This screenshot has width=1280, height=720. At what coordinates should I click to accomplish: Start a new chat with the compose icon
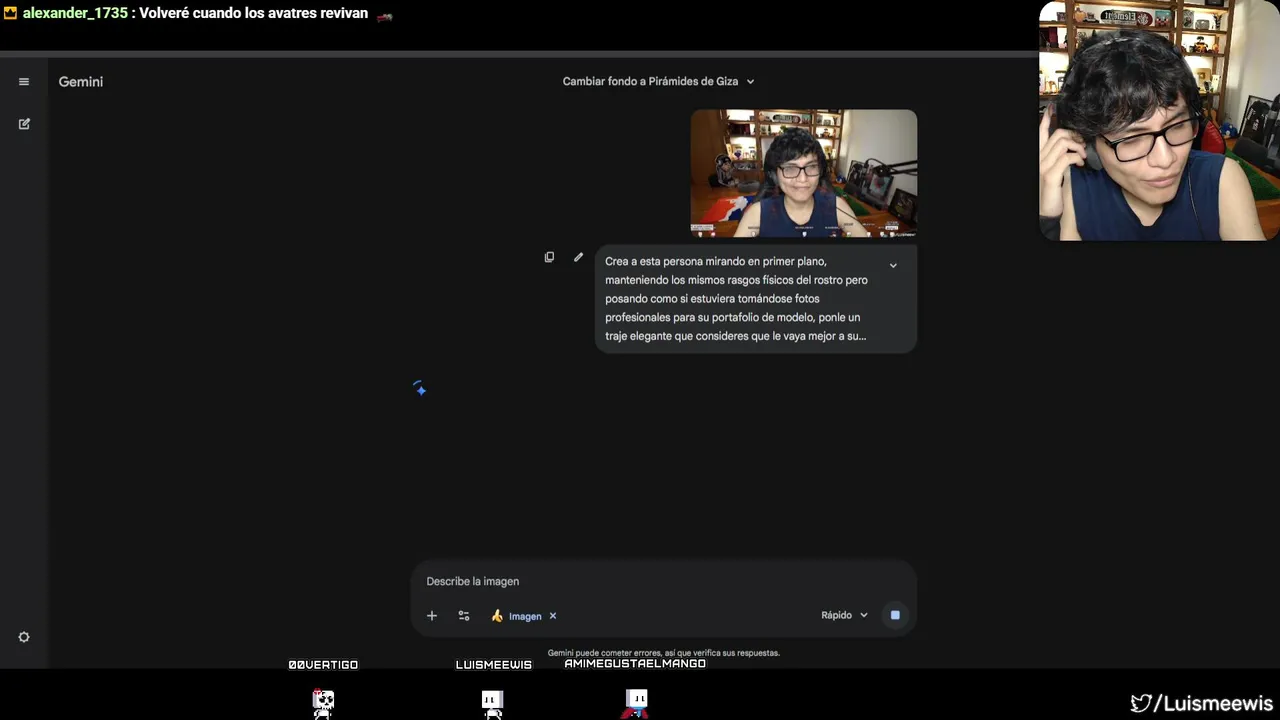click(24, 124)
